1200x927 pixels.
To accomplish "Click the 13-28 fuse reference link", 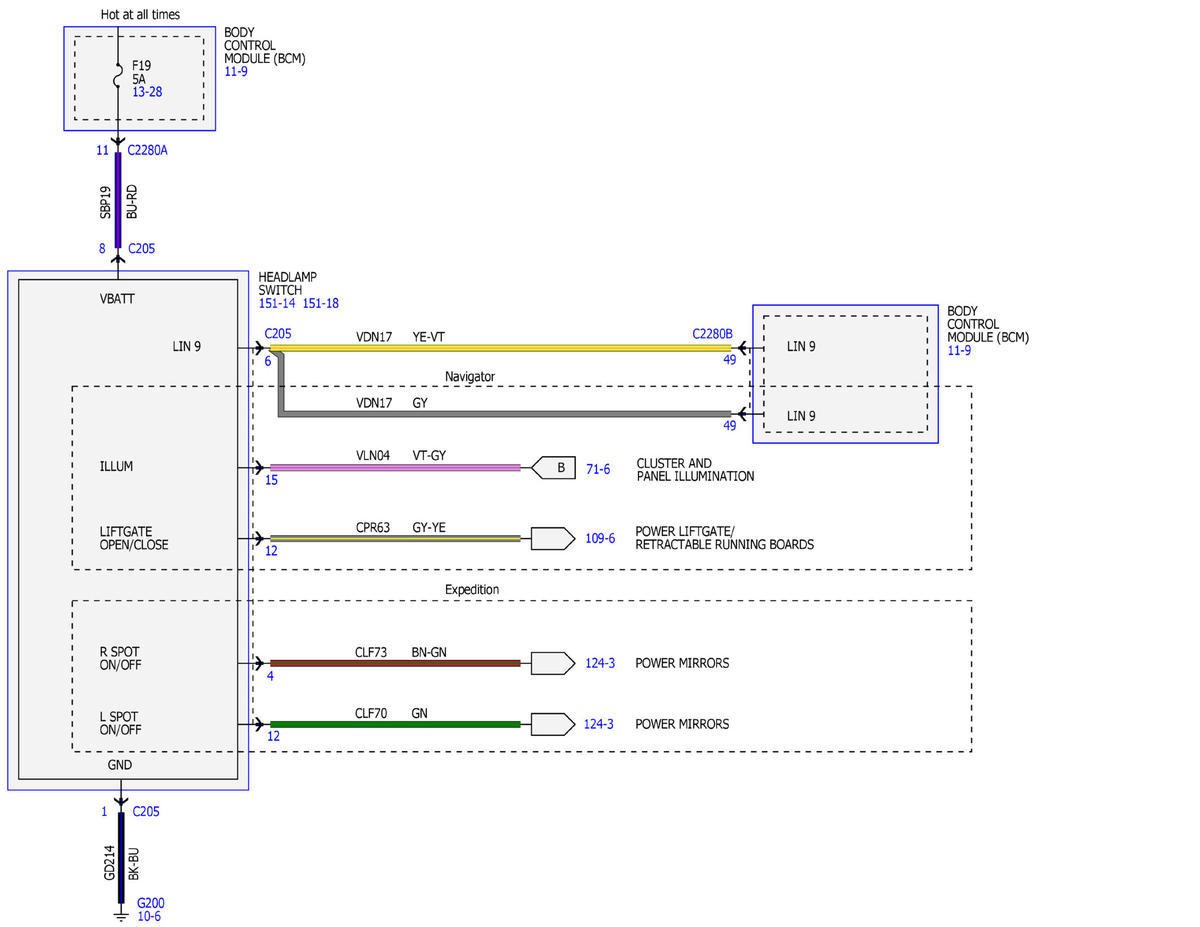I will tap(147, 92).
